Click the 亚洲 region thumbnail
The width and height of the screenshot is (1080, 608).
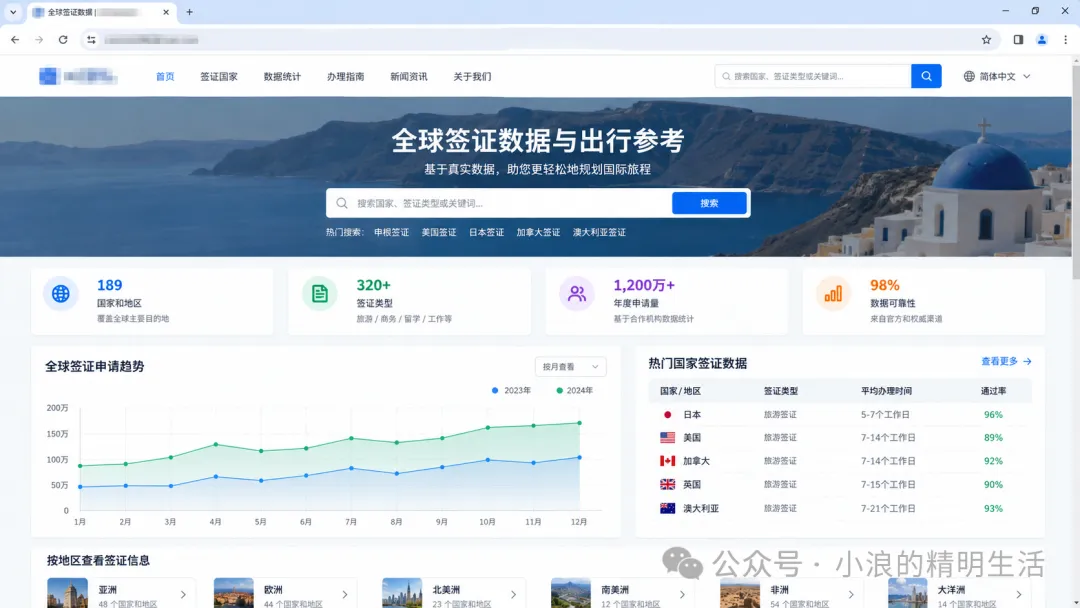(68, 594)
